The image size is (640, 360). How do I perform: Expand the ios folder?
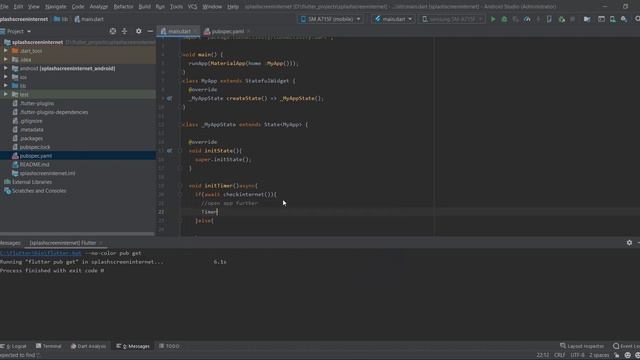6,77
